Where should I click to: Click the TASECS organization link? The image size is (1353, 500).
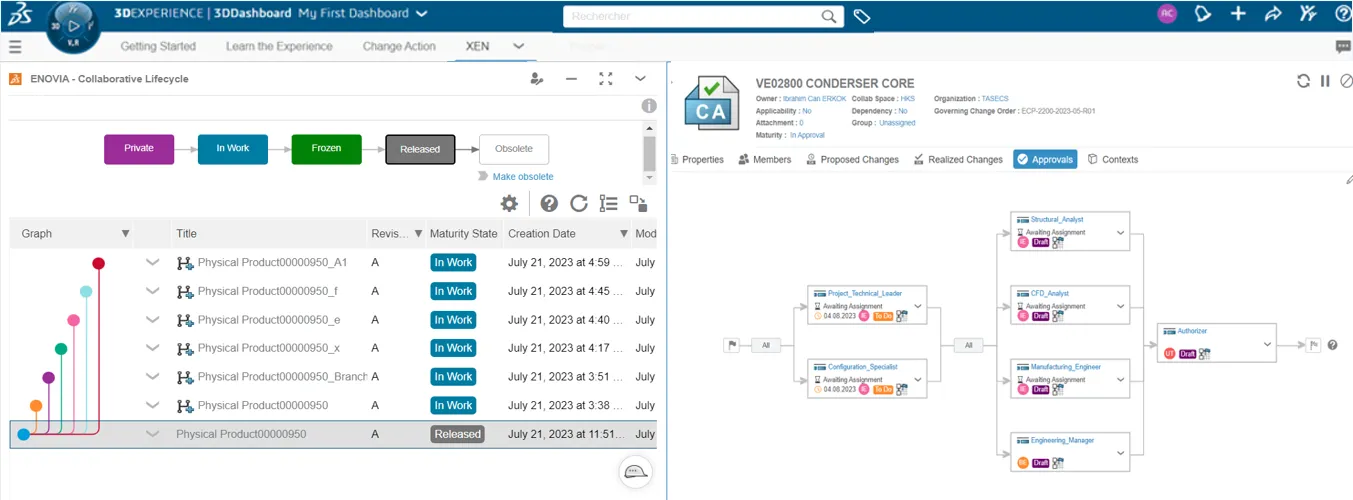(994, 99)
